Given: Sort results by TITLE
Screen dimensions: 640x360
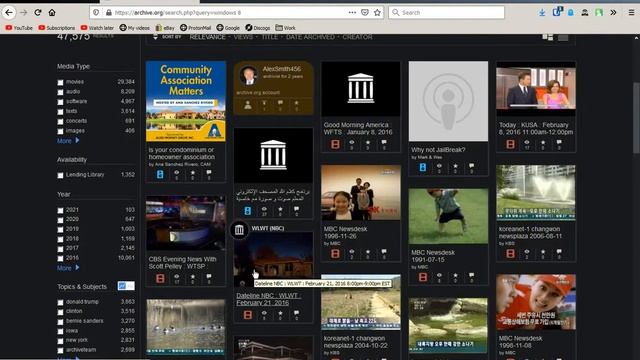Looking at the screenshot, I should [269, 37].
